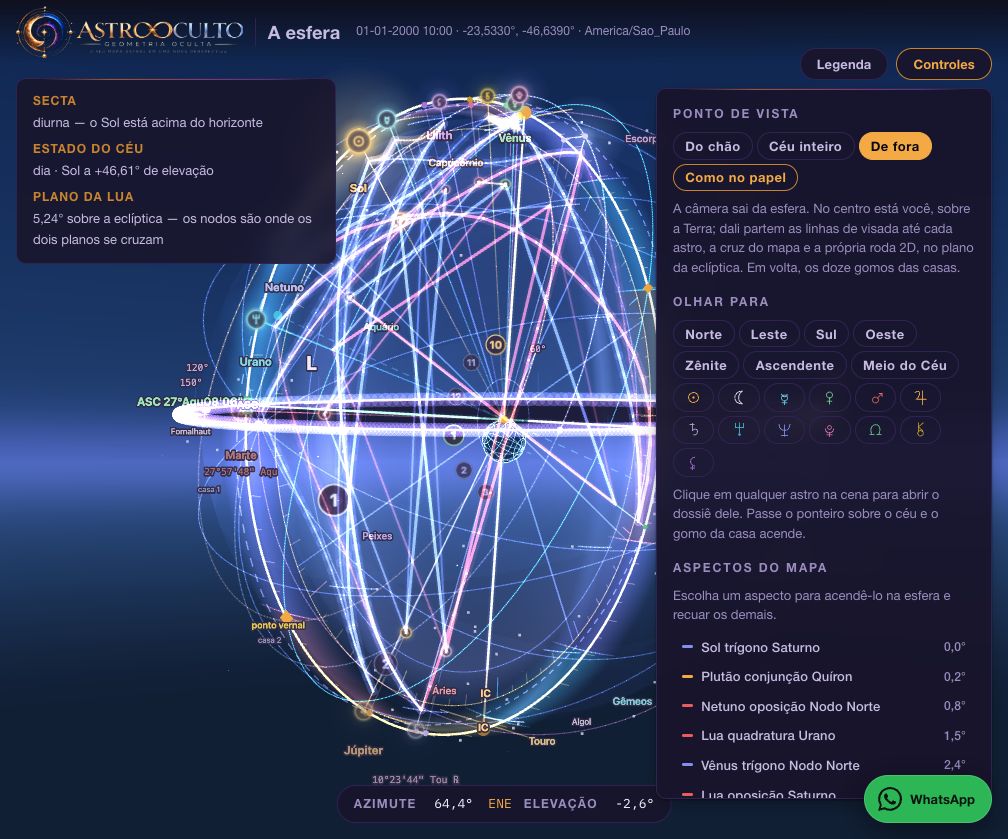This screenshot has width=1008, height=839.
Task: Point the camera at the Sun glyph button
Action: pyautogui.click(x=693, y=398)
